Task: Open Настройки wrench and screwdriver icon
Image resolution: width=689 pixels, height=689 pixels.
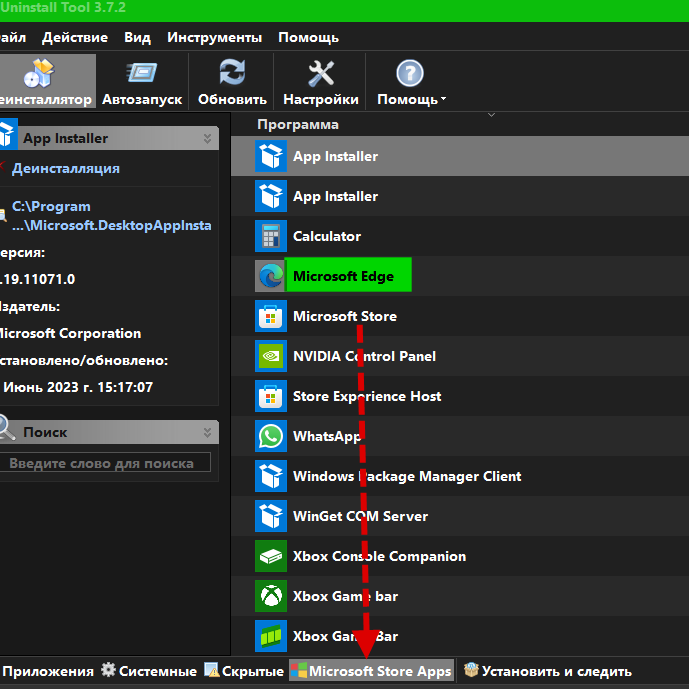Action: [321, 73]
